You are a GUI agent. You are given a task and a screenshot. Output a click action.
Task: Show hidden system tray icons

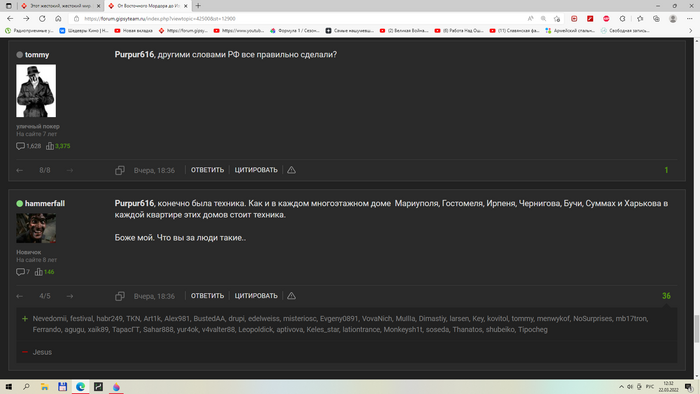point(621,387)
